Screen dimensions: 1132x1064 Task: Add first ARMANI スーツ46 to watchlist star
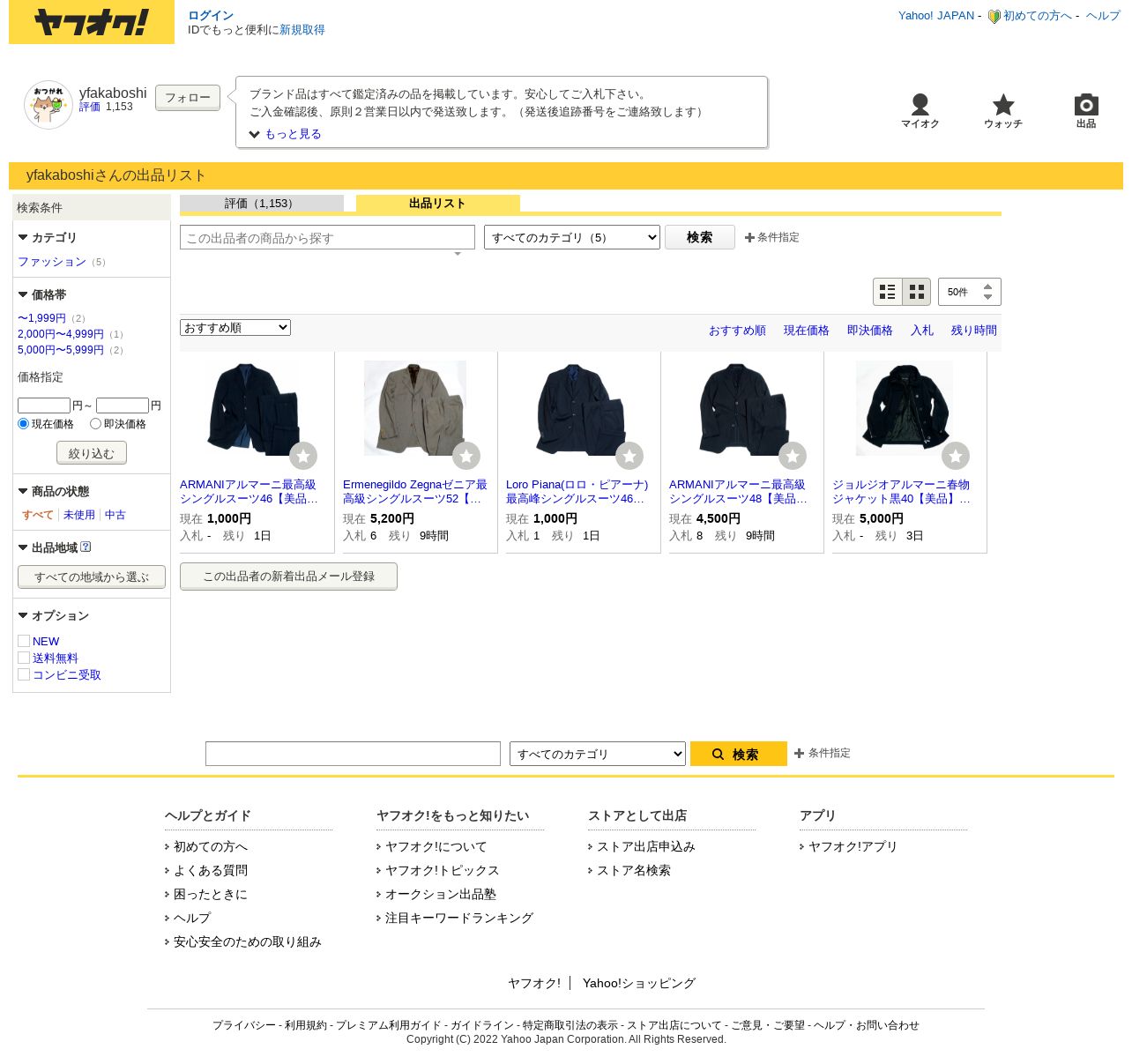click(303, 456)
